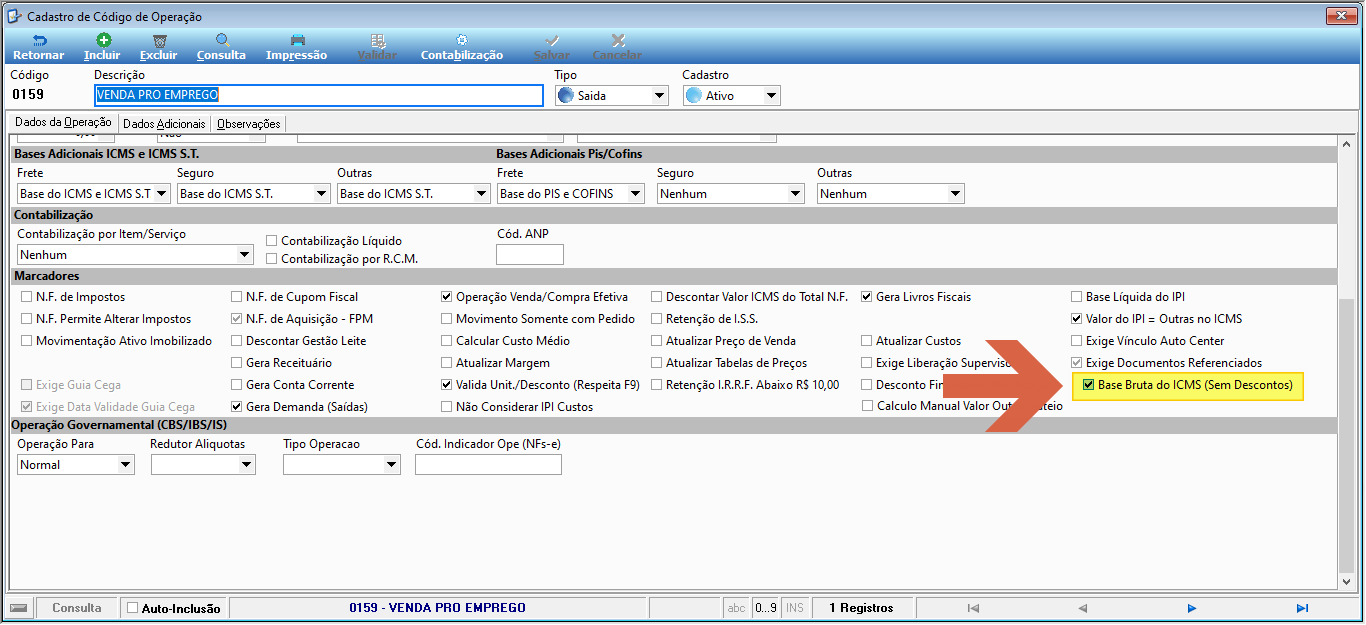
Task: Open the Consulta magnifier tool
Action: point(222,41)
